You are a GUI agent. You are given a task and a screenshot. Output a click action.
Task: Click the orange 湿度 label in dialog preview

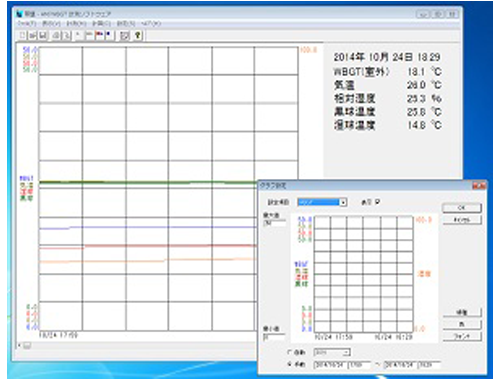(x=424, y=274)
